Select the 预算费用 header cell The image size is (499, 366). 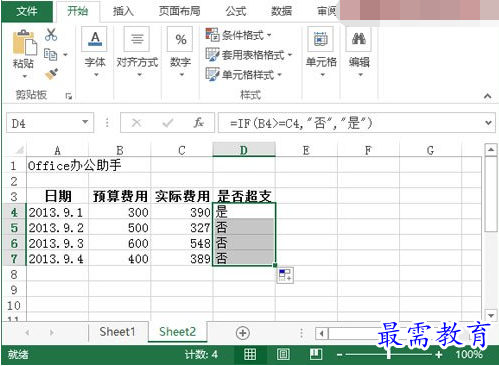[x=120, y=196]
